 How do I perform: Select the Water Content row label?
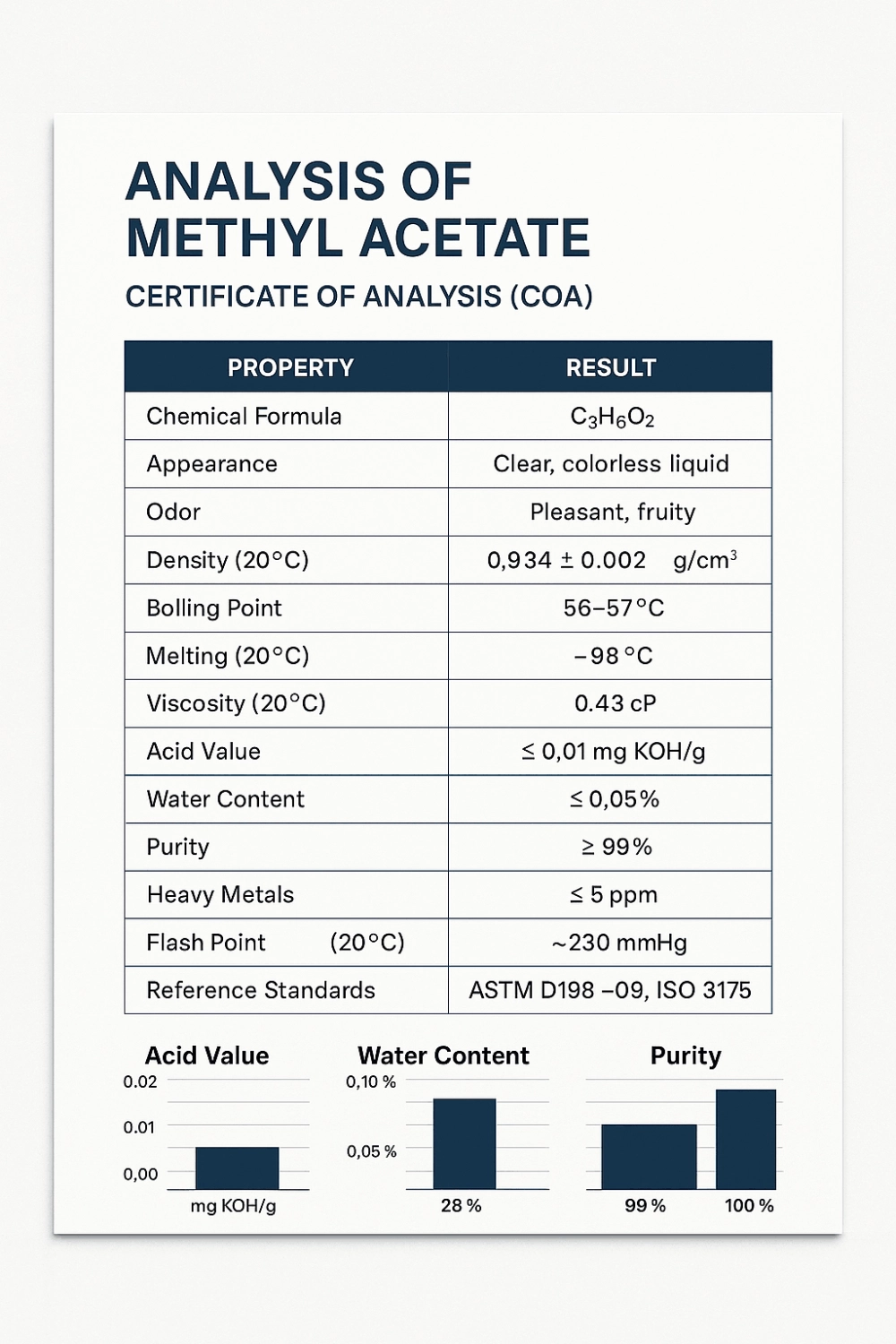(226, 799)
